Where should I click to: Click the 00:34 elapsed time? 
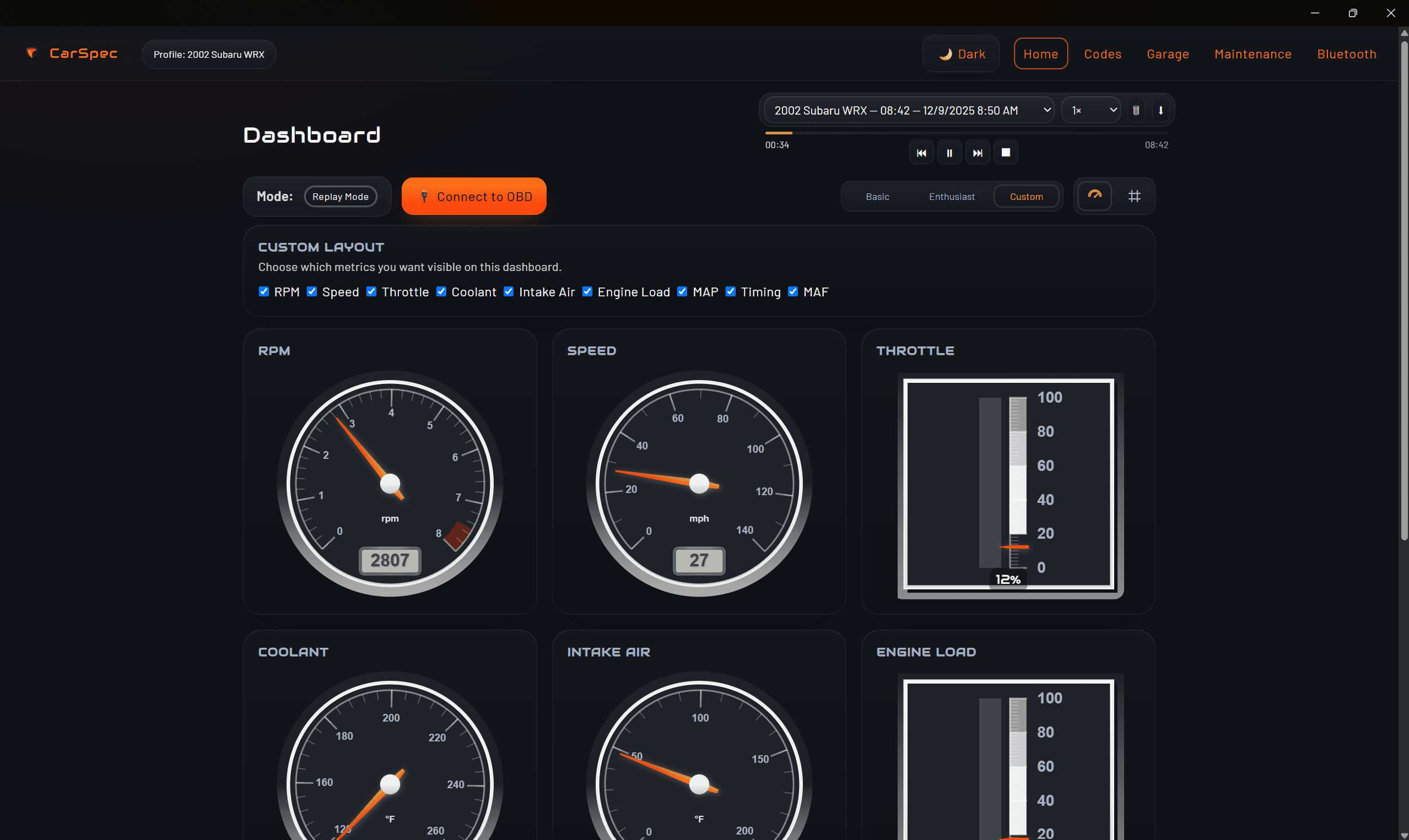point(776,145)
